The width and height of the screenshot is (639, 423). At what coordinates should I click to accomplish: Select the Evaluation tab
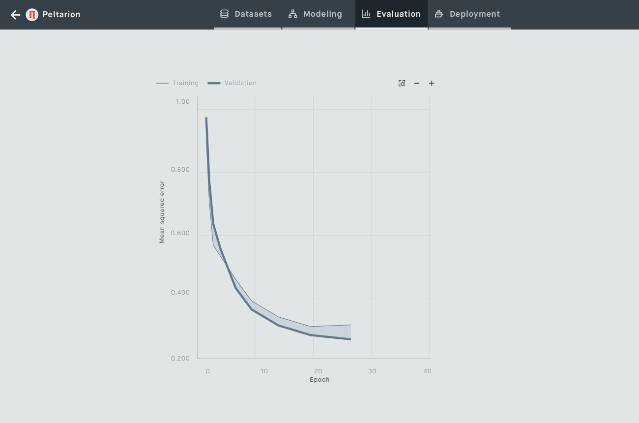(x=398, y=14)
